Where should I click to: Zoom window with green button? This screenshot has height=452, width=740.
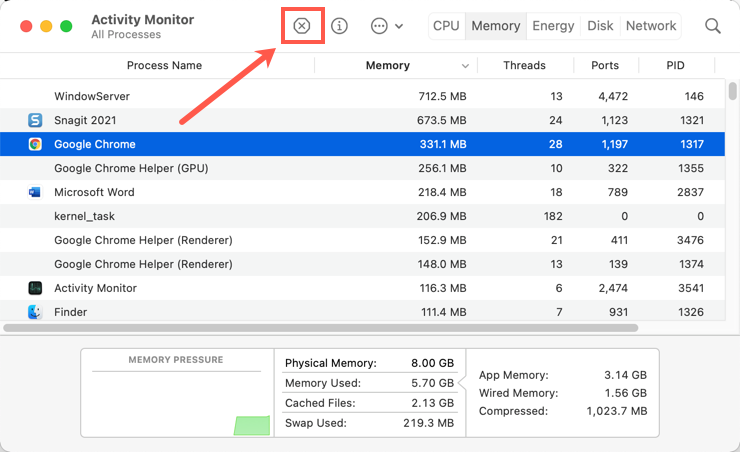67,26
